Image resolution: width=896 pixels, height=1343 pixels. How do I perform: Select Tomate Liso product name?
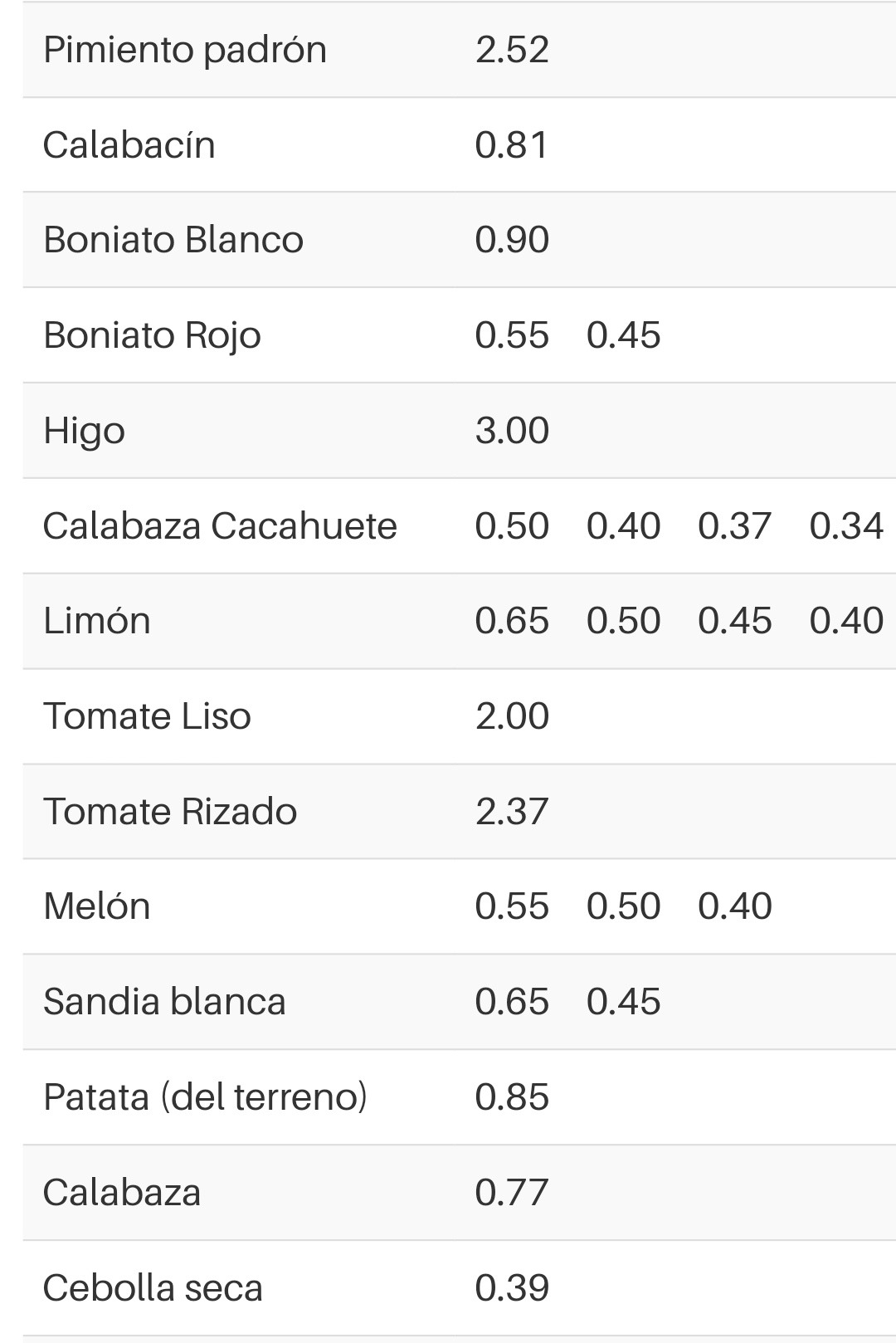[147, 716]
